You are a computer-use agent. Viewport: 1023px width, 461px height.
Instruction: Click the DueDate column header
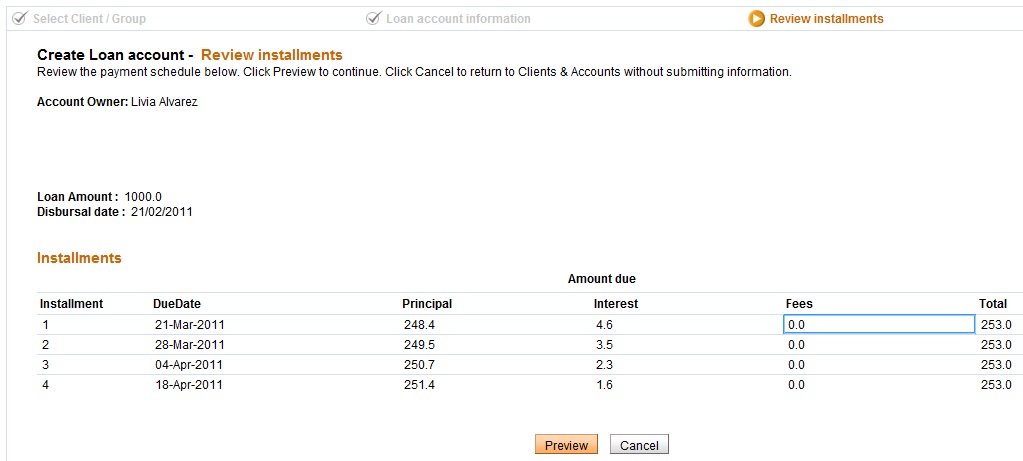[x=178, y=304]
